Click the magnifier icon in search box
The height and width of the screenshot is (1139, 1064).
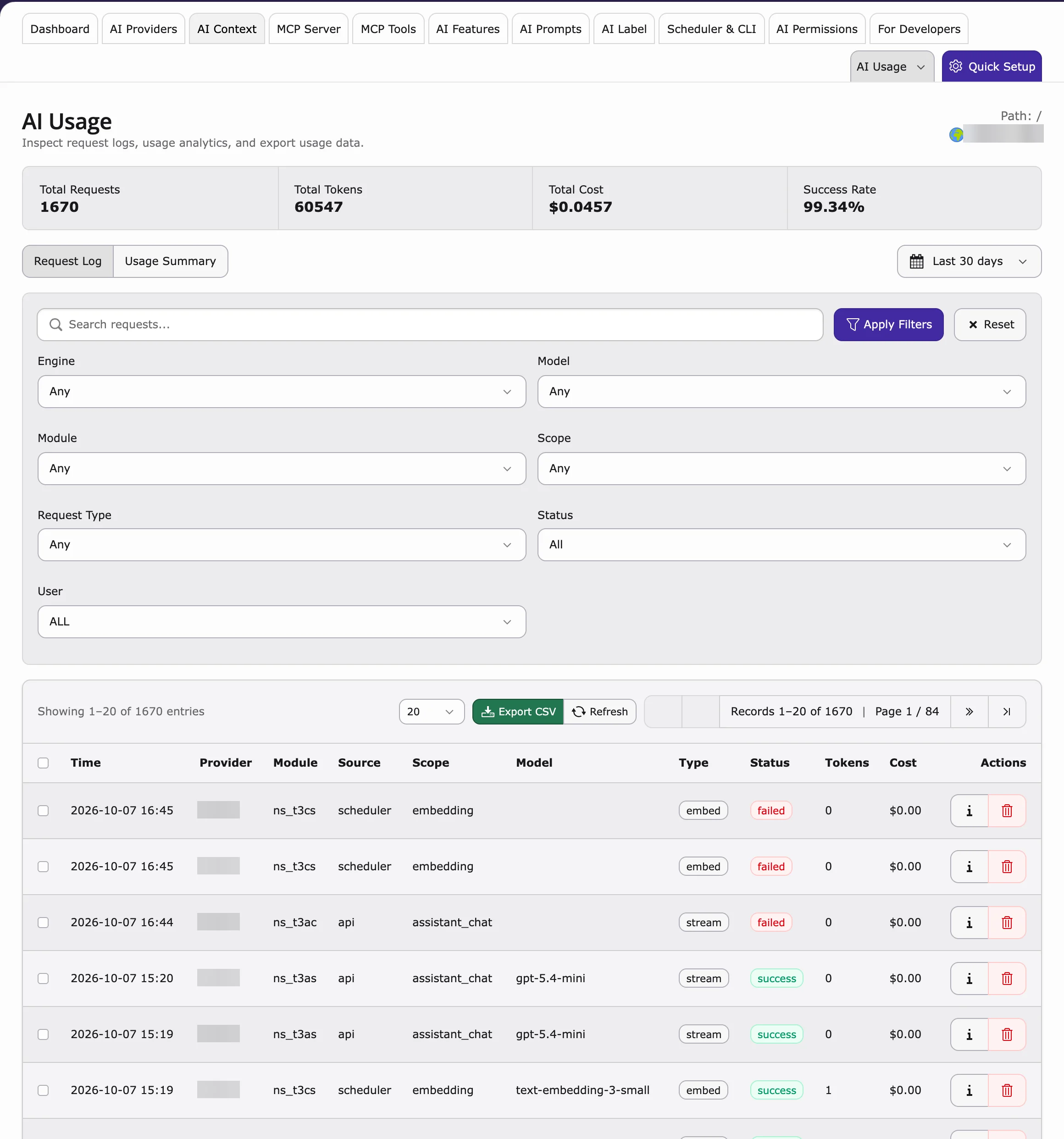pos(55,325)
